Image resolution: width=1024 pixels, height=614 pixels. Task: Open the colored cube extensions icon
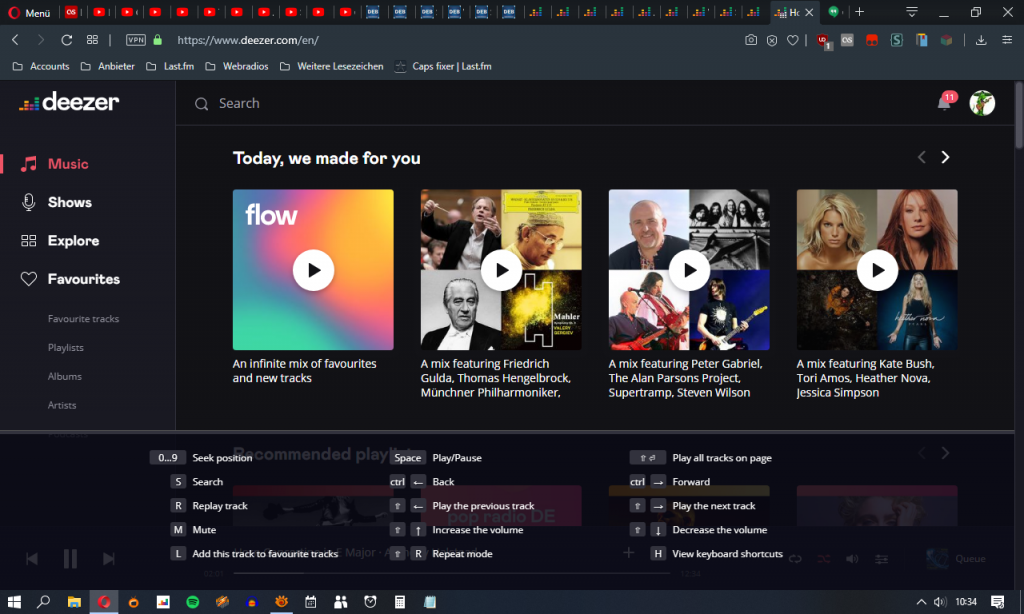coord(946,40)
